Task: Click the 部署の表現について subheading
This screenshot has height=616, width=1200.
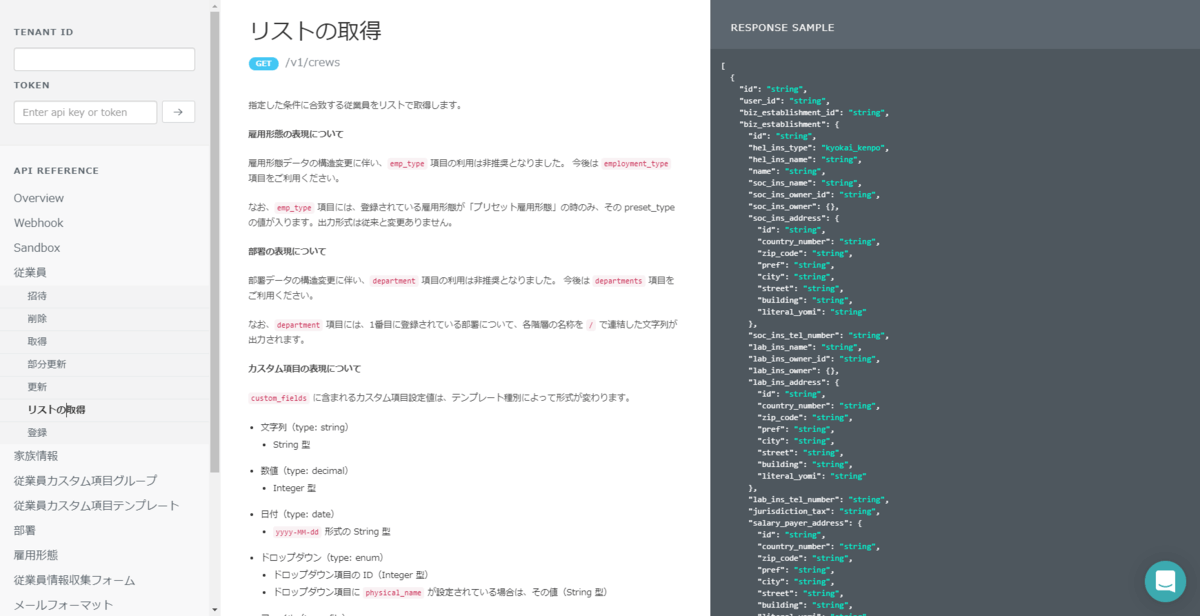Action: click(x=287, y=251)
